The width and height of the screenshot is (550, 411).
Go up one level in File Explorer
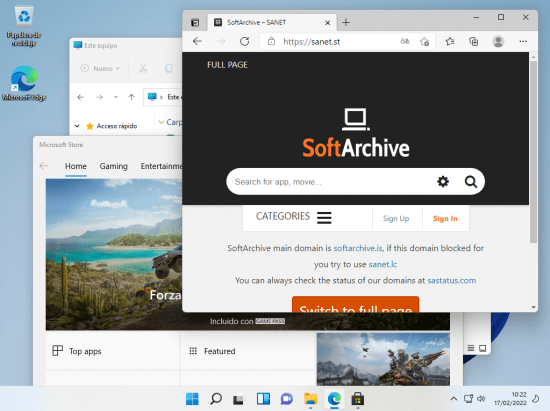pyautogui.click(x=132, y=97)
